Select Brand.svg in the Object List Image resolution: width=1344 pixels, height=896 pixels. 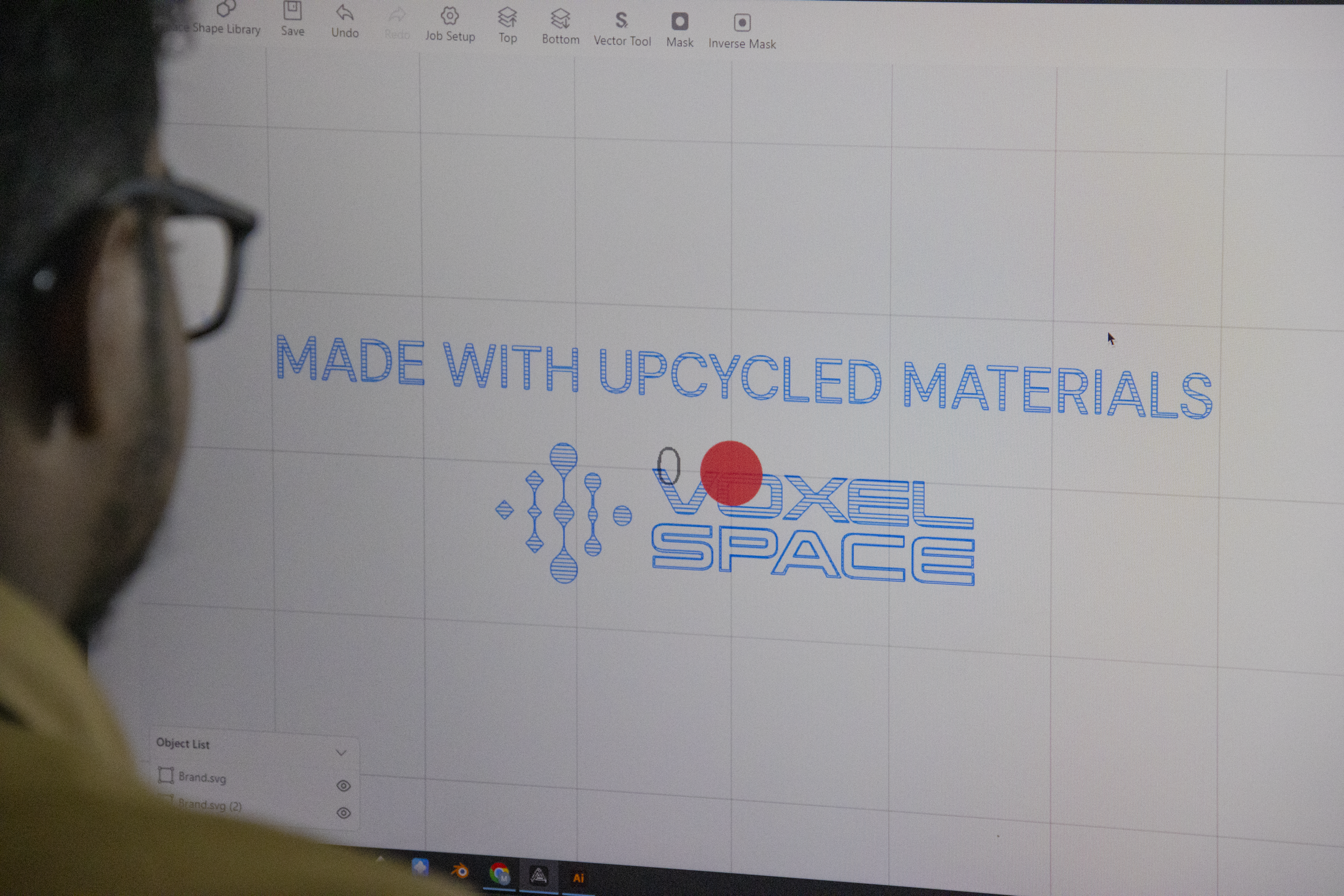pos(202,777)
